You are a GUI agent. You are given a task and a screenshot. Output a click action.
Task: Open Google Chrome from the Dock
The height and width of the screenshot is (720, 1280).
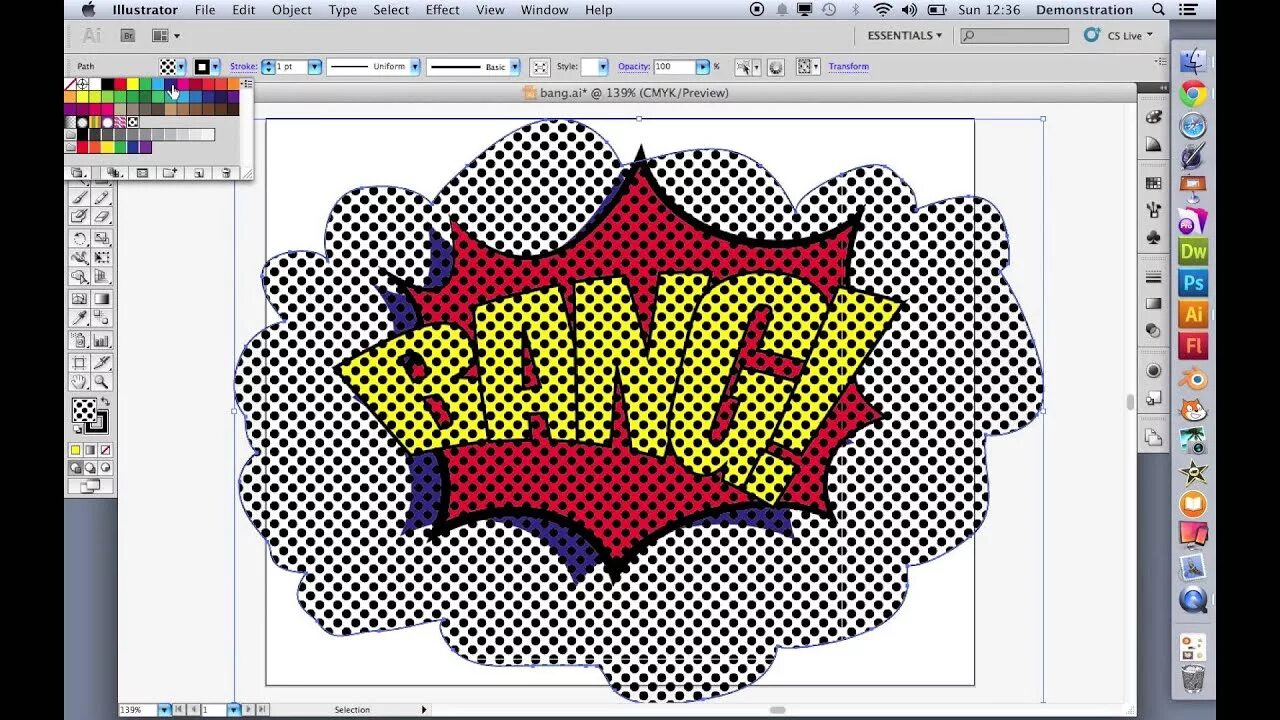click(1193, 94)
